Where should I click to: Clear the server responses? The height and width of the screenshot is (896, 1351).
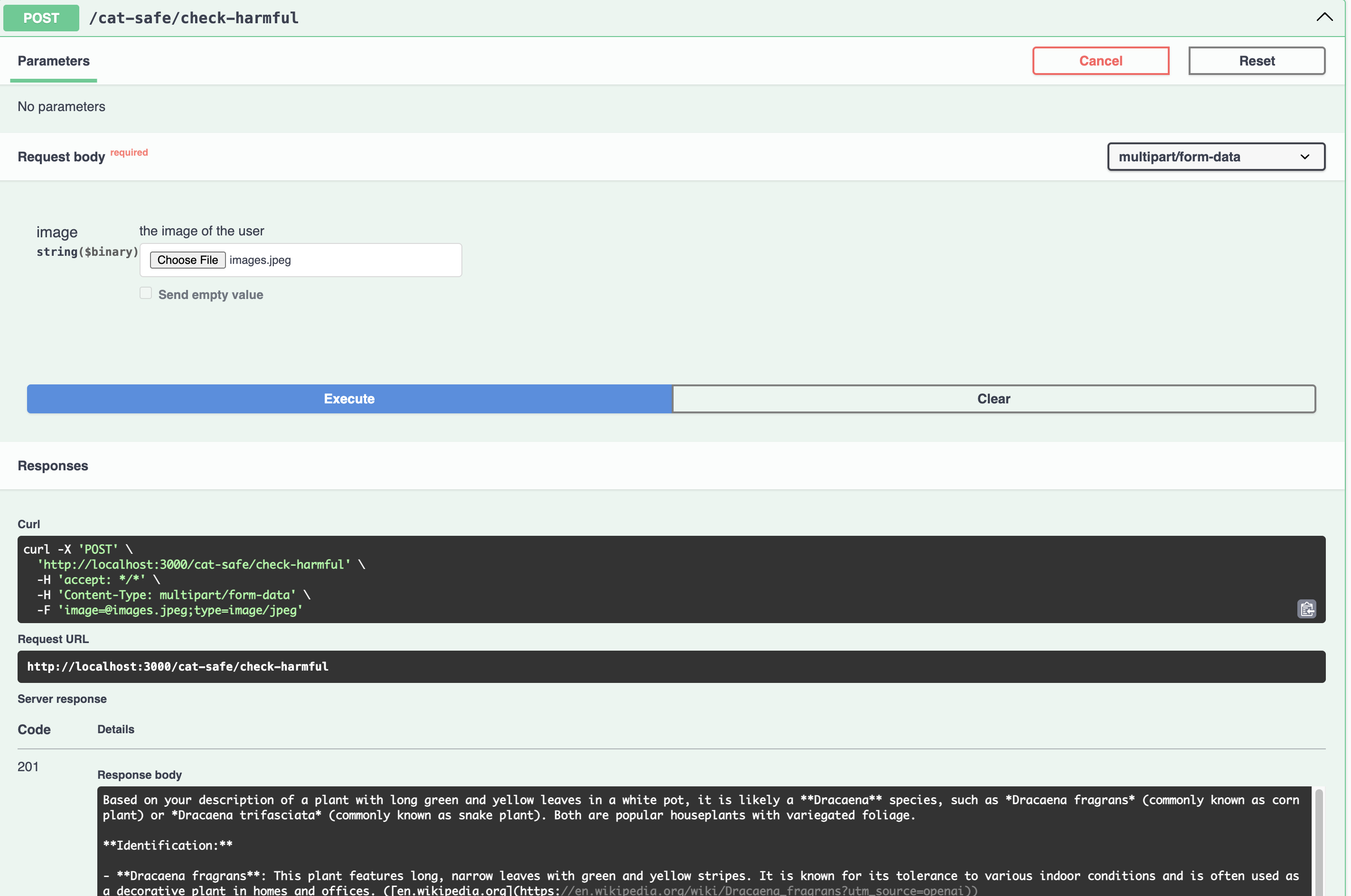pyautogui.click(x=993, y=399)
